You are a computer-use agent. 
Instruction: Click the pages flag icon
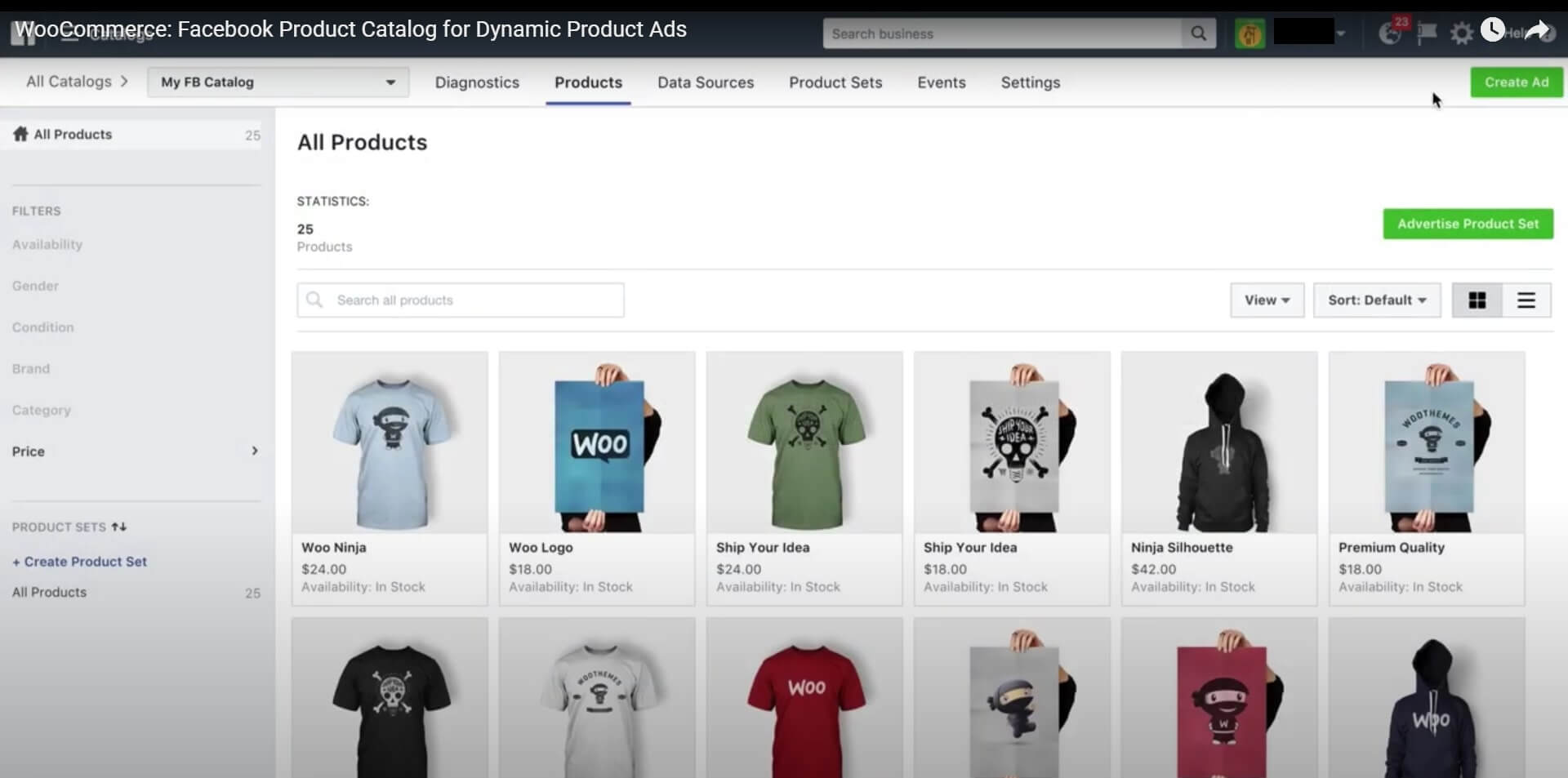coord(1427,33)
